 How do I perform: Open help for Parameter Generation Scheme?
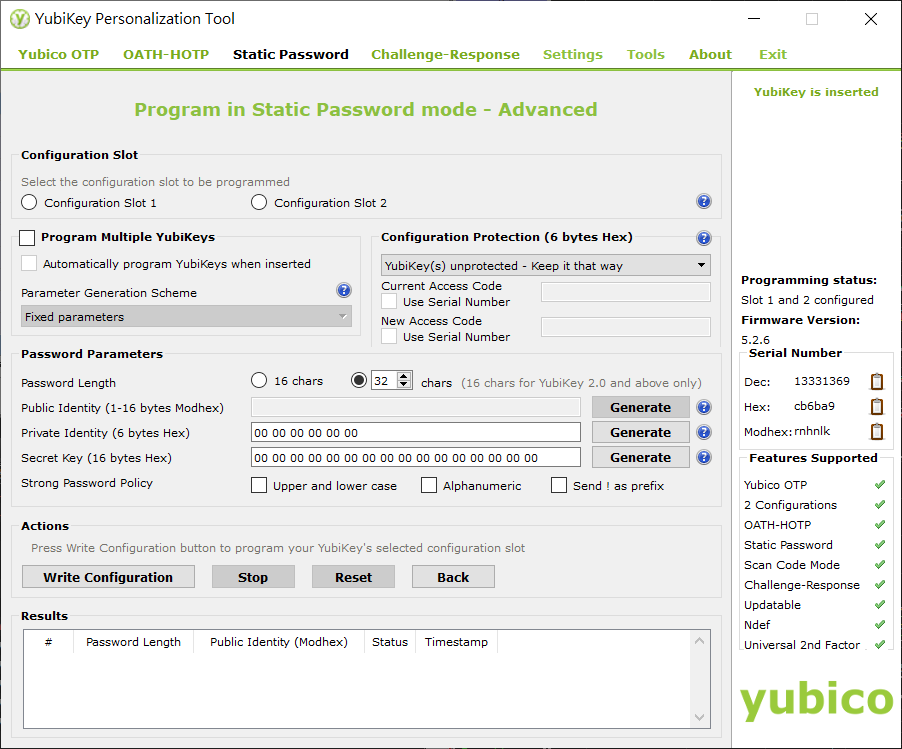click(344, 290)
